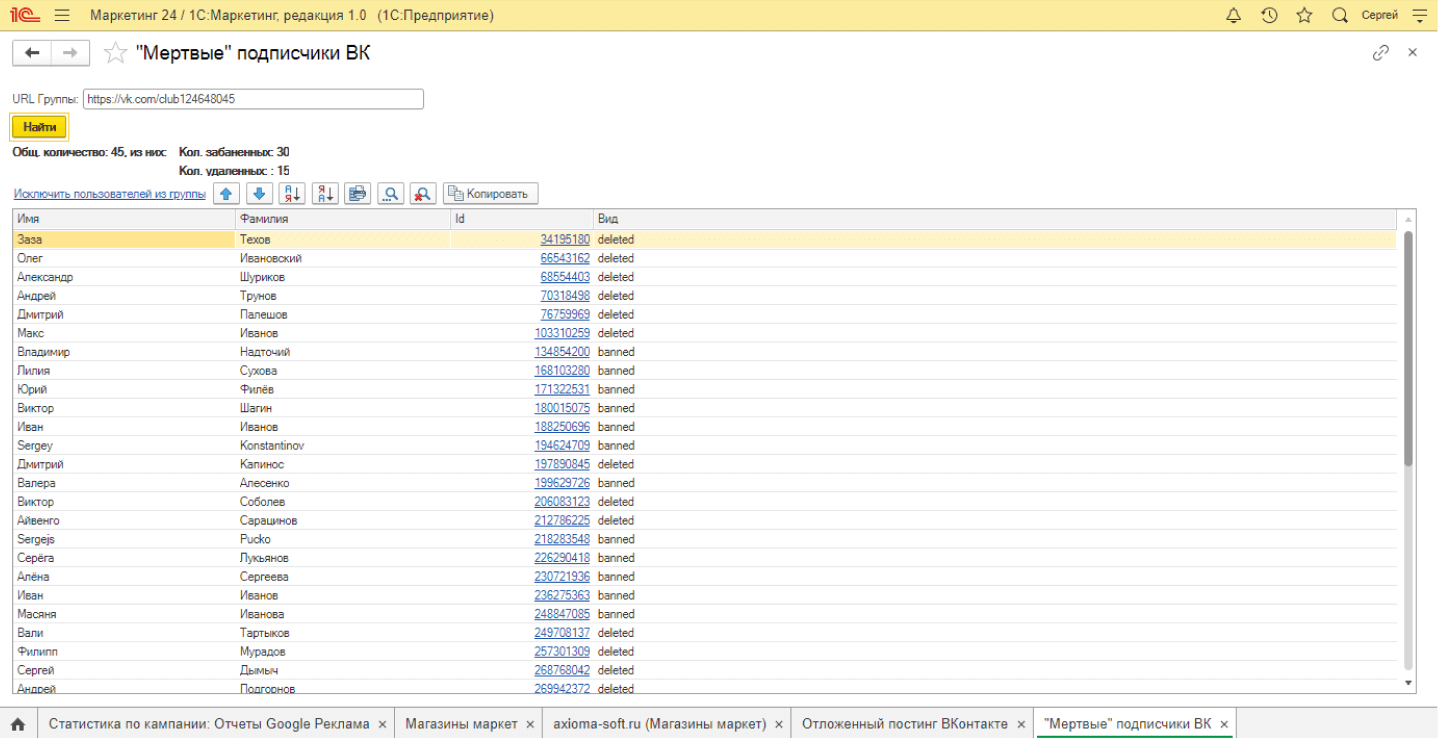Sort list ascending А-Я

(x=292, y=194)
